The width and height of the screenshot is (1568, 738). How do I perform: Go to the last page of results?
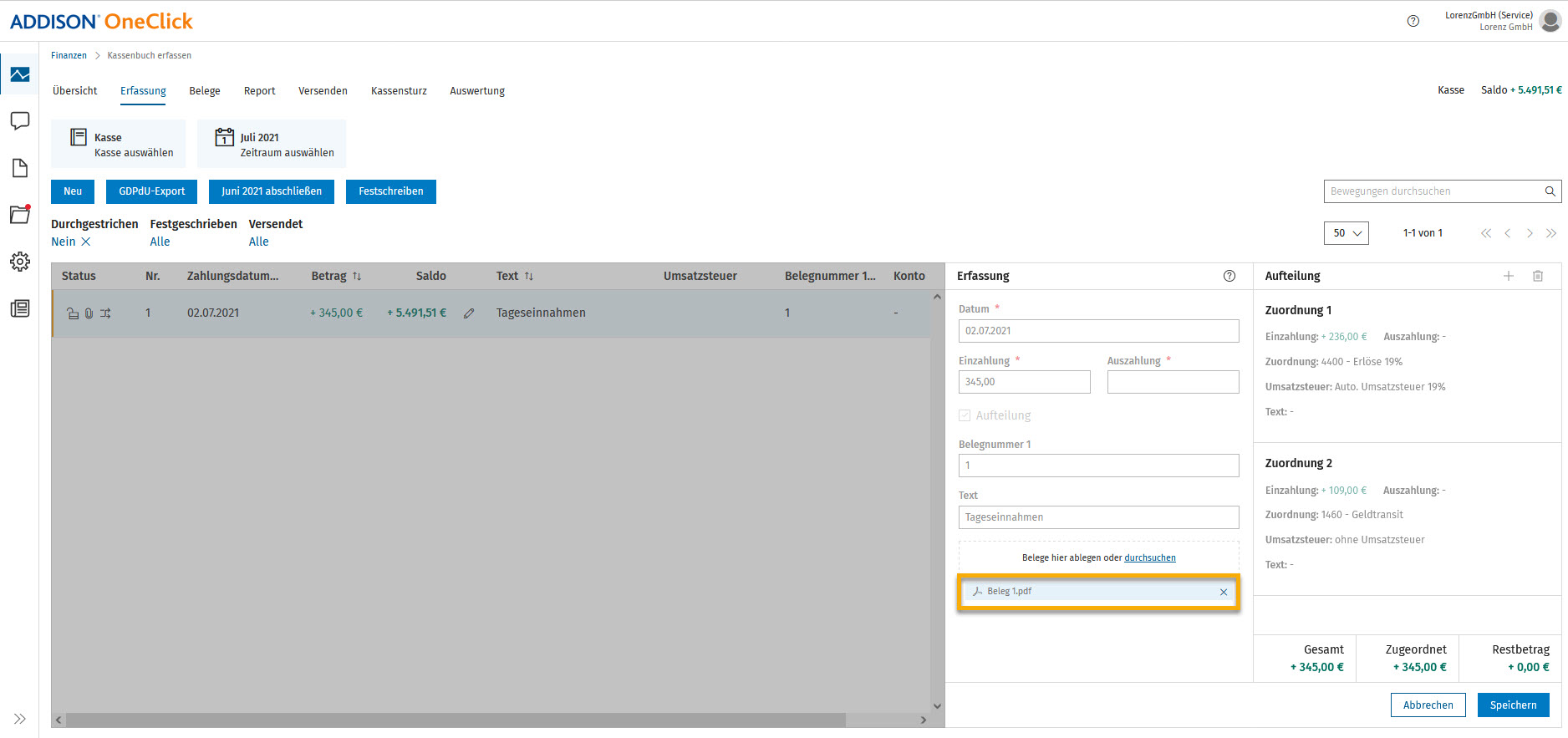point(1551,233)
